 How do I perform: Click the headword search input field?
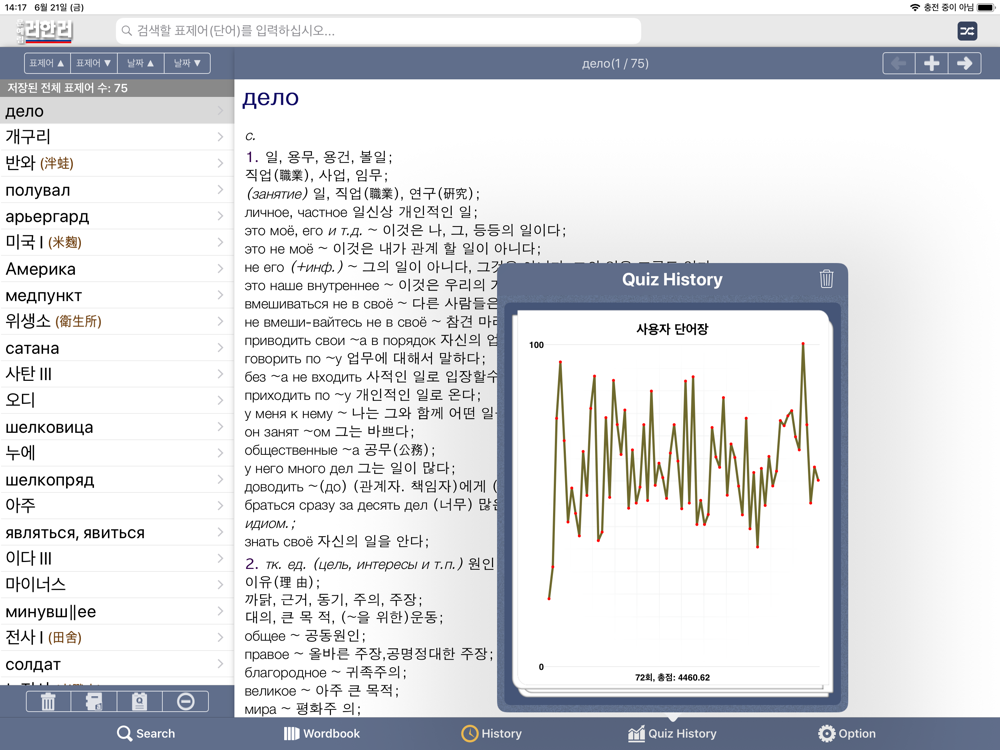click(x=380, y=31)
